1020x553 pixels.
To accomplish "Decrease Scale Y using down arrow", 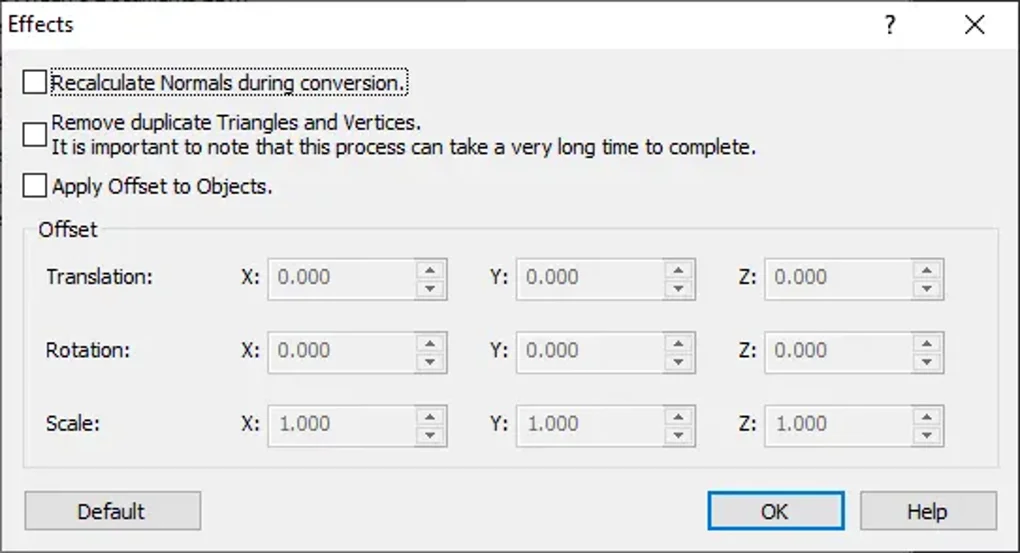I will (679, 434).
